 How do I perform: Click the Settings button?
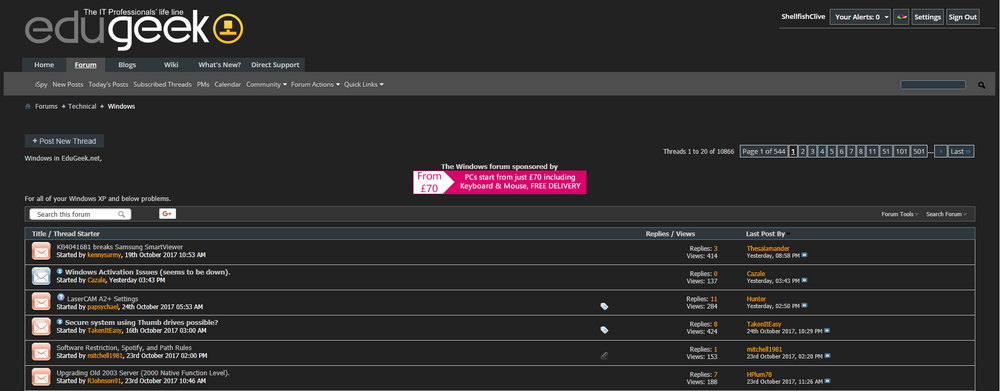coord(927,17)
